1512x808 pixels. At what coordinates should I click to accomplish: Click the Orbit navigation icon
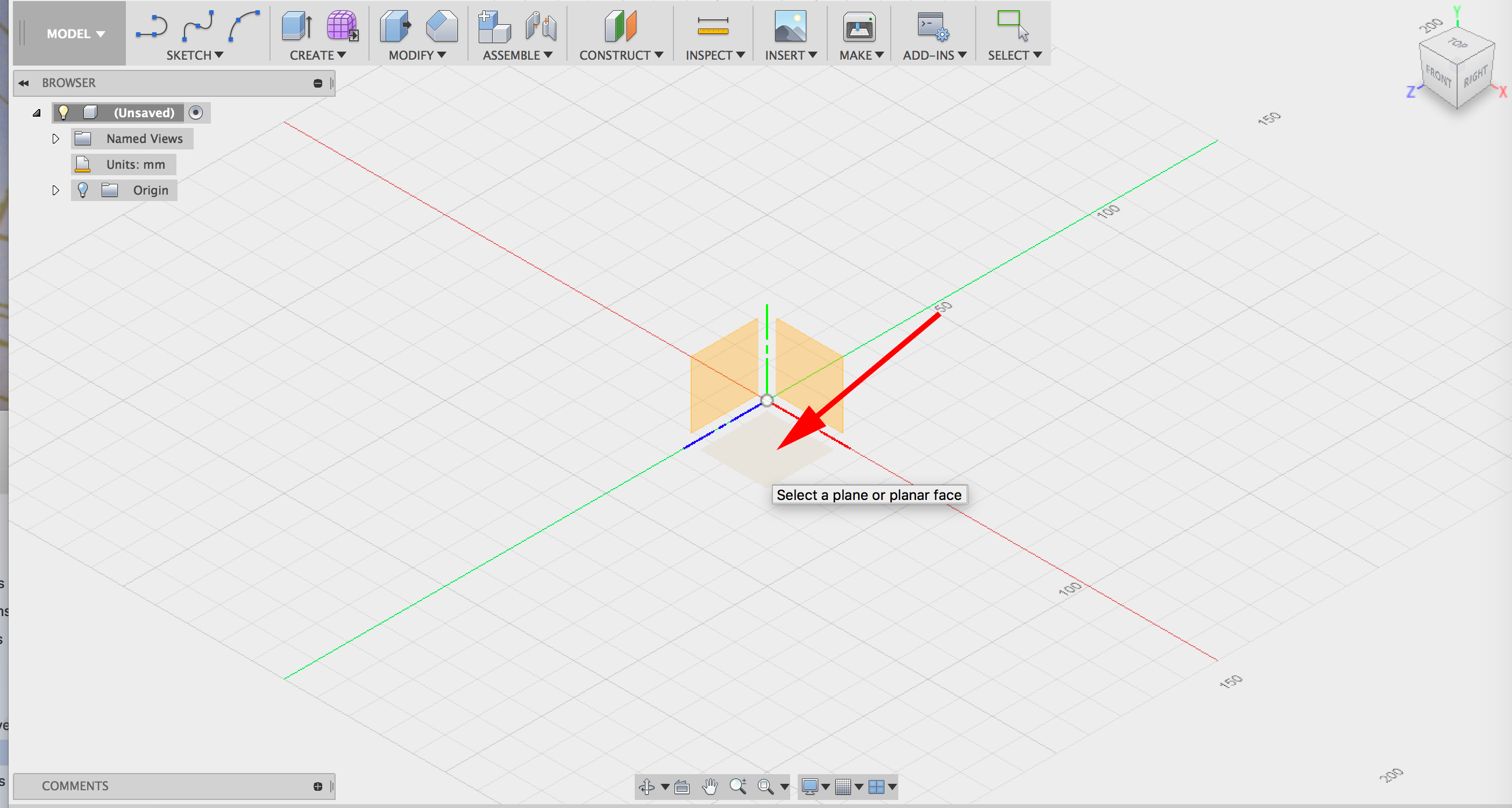[x=647, y=786]
